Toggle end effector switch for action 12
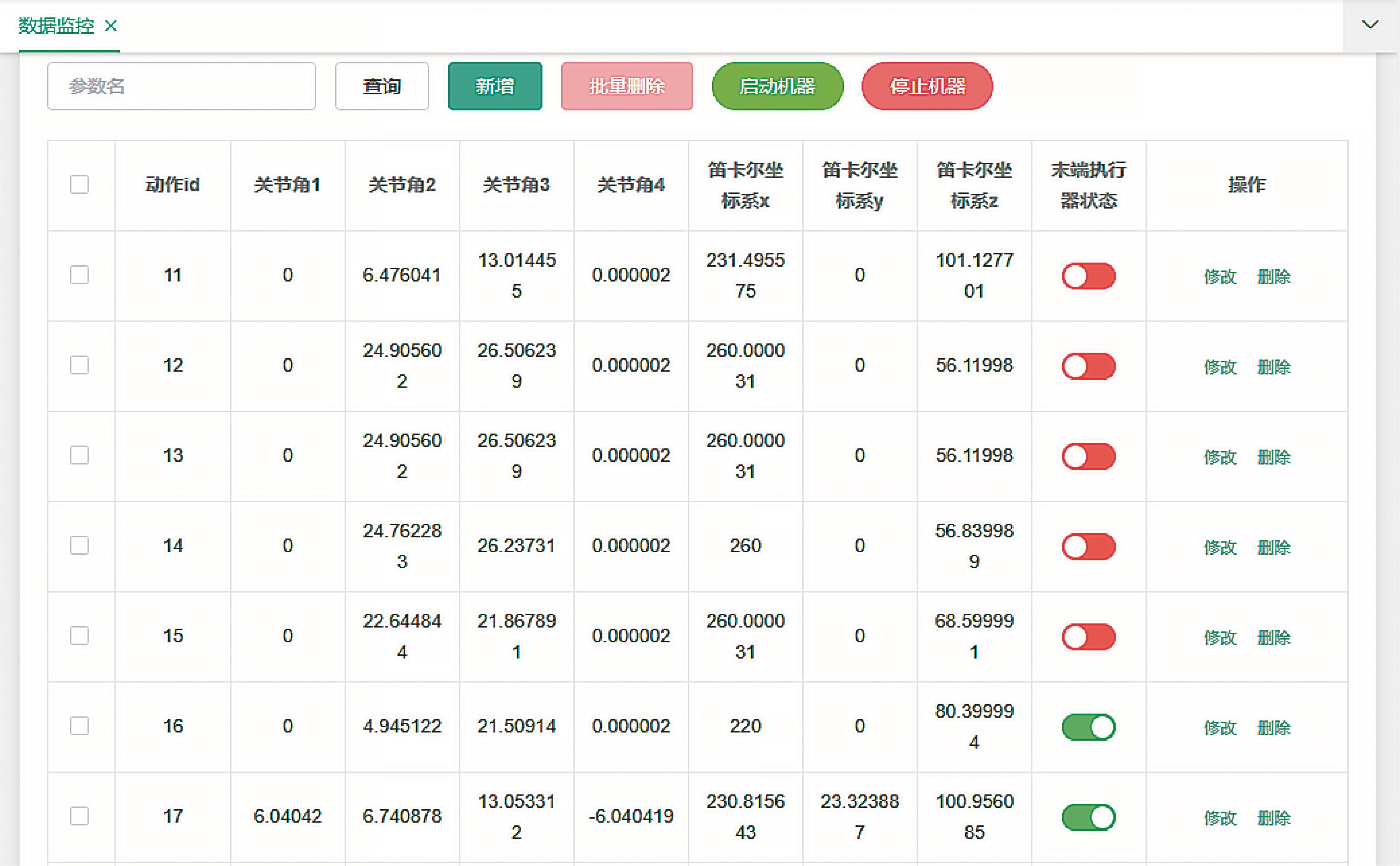The image size is (1400, 866). tap(1089, 366)
